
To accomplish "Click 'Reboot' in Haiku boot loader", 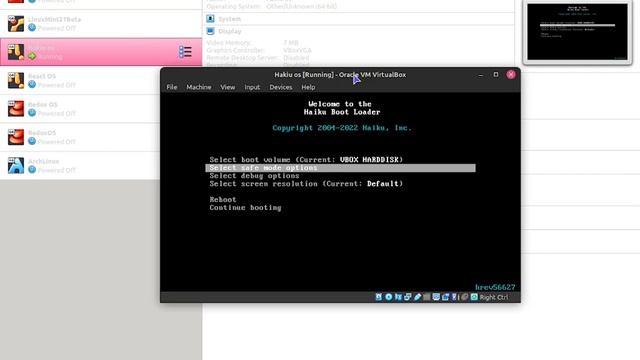I will (223, 200).
